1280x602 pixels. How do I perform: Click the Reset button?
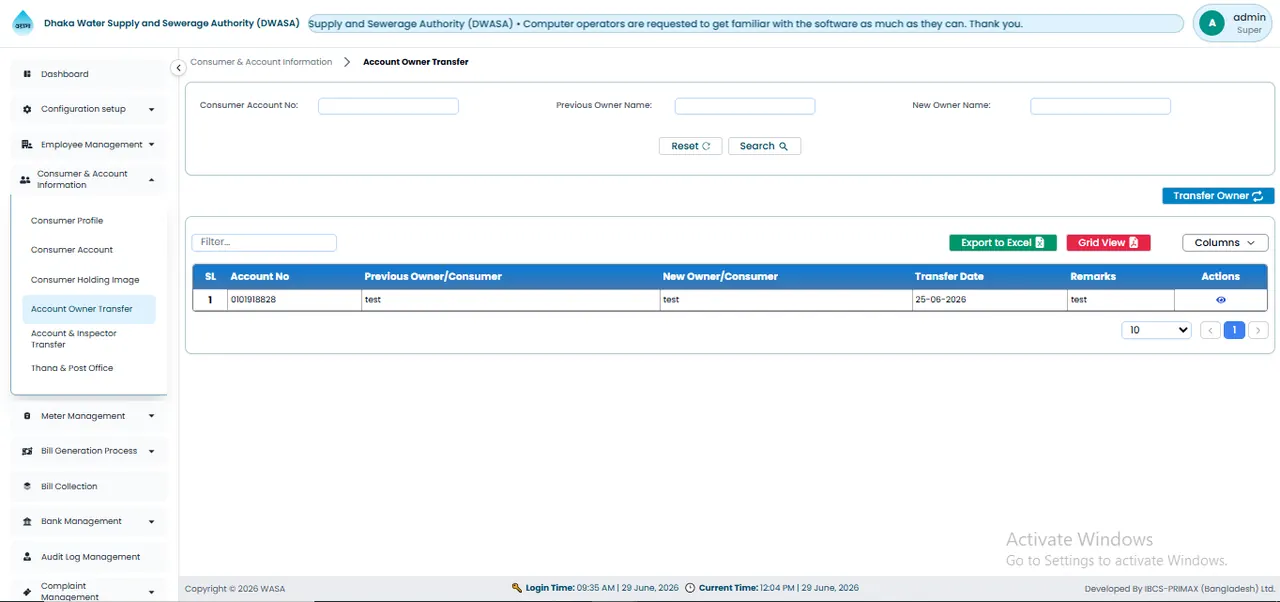click(x=690, y=146)
